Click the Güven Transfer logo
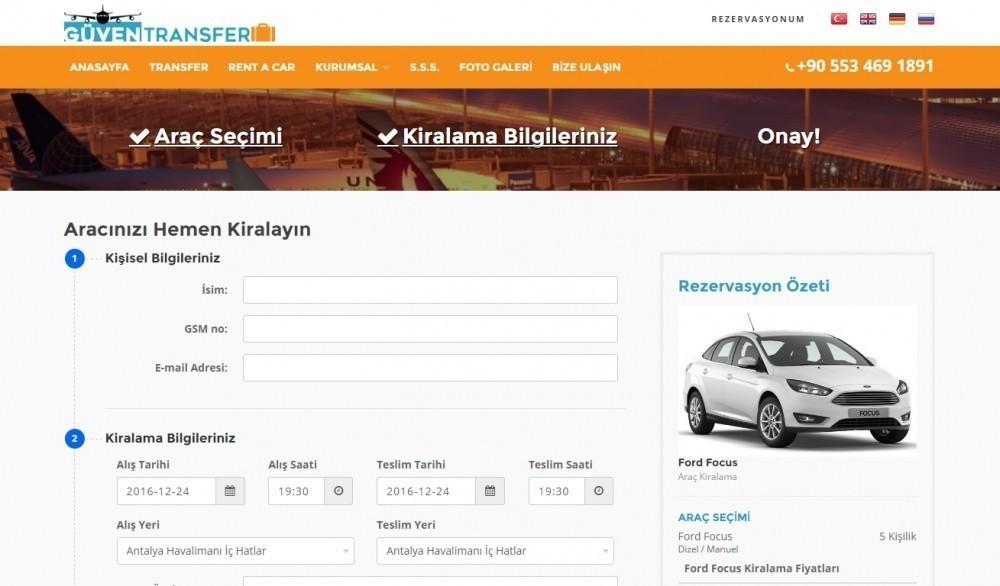The height and width of the screenshot is (586, 1000). click(x=169, y=24)
